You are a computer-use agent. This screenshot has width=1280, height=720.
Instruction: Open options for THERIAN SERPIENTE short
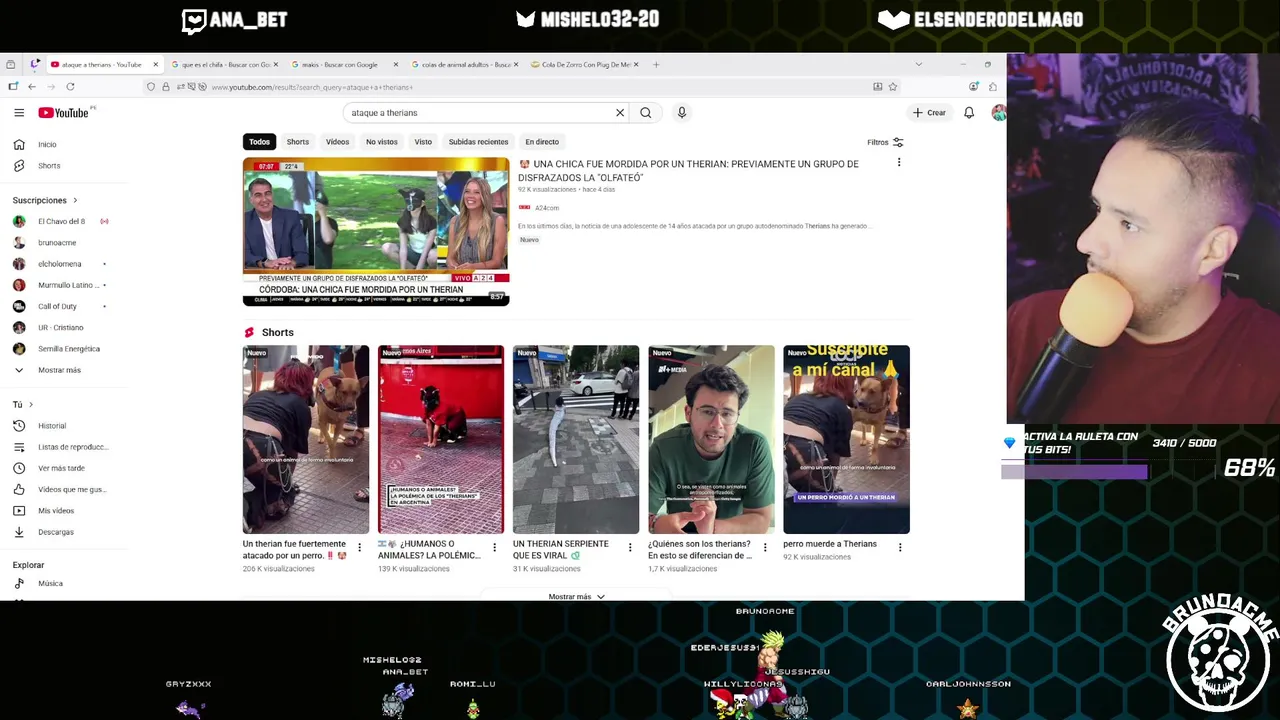pyautogui.click(x=630, y=548)
